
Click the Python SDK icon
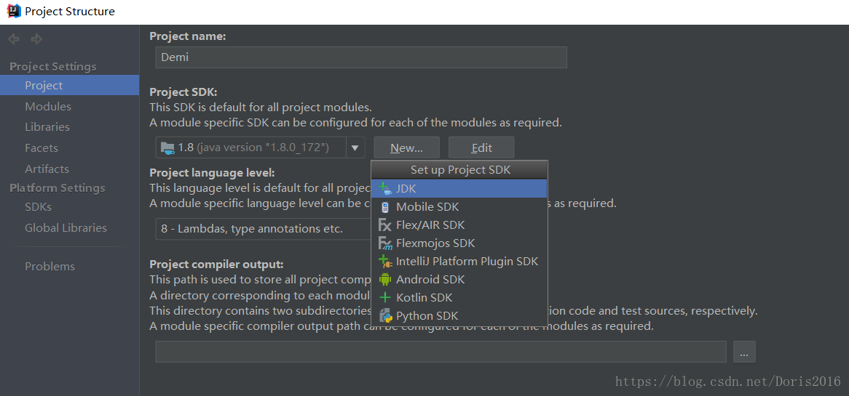pos(385,316)
